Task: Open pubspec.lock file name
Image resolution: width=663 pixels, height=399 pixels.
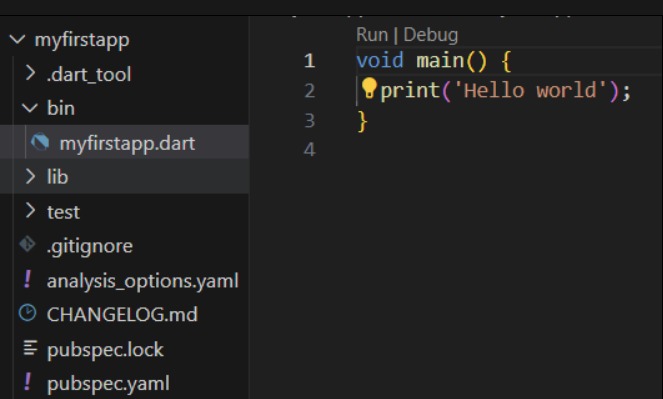Action: pyautogui.click(x=105, y=350)
